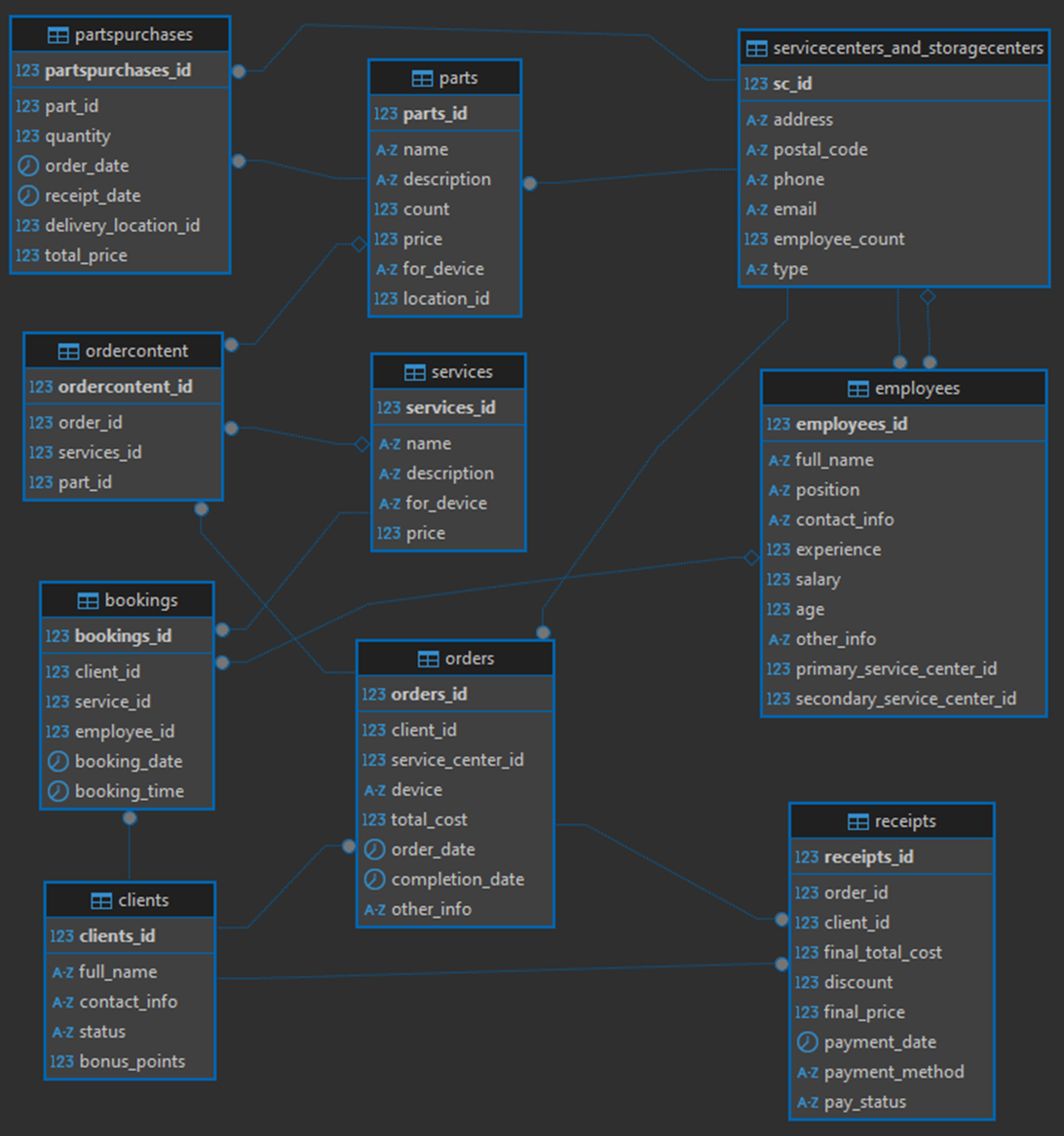The width and height of the screenshot is (1064, 1136).
Task: Select the employee_id column in bookings
Action: point(127,733)
